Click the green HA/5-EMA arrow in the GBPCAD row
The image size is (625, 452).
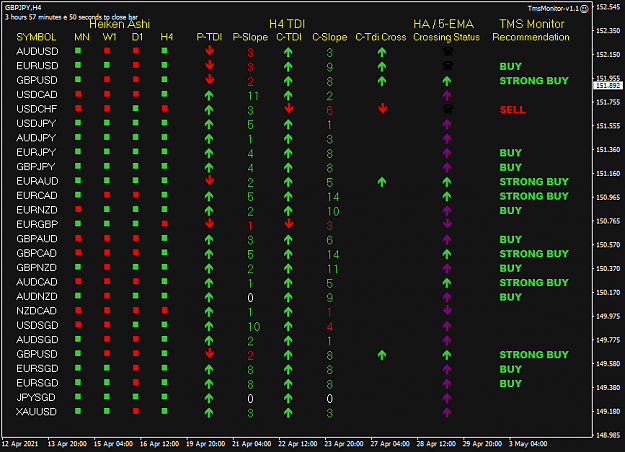click(x=447, y=254)
